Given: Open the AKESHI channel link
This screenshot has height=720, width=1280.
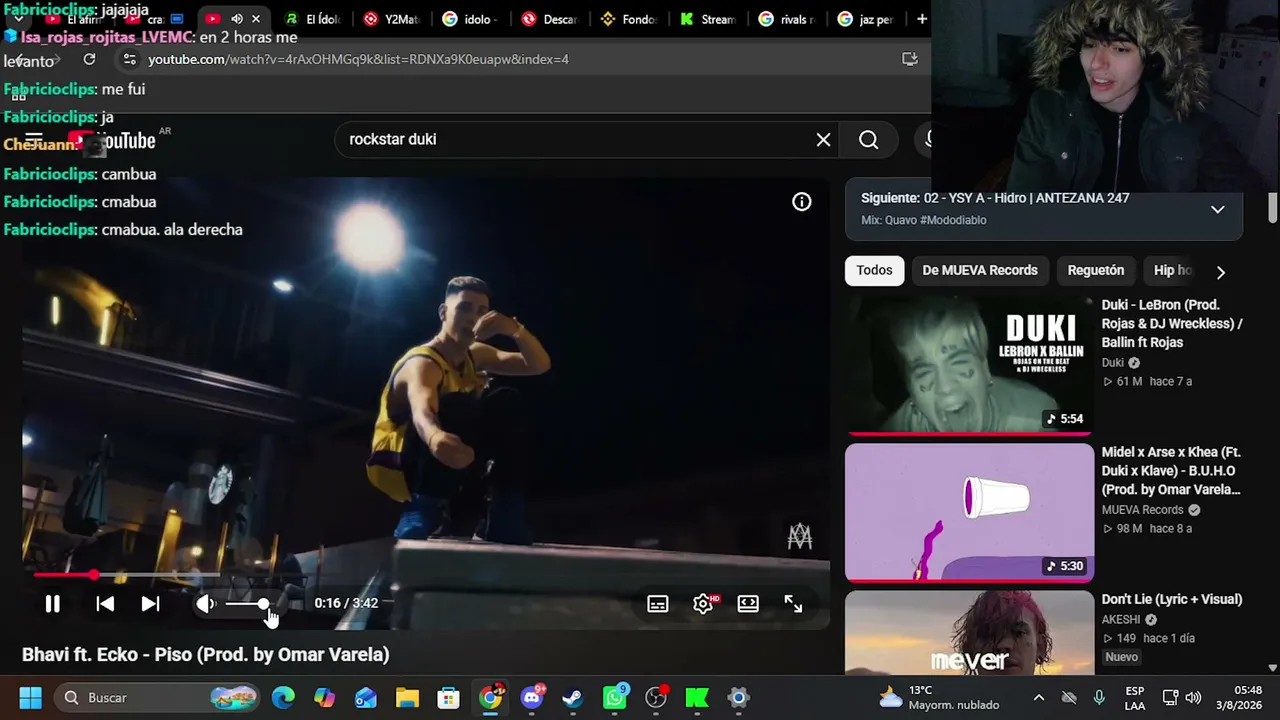Looking at the screenshot, I should click(1121, 620).
